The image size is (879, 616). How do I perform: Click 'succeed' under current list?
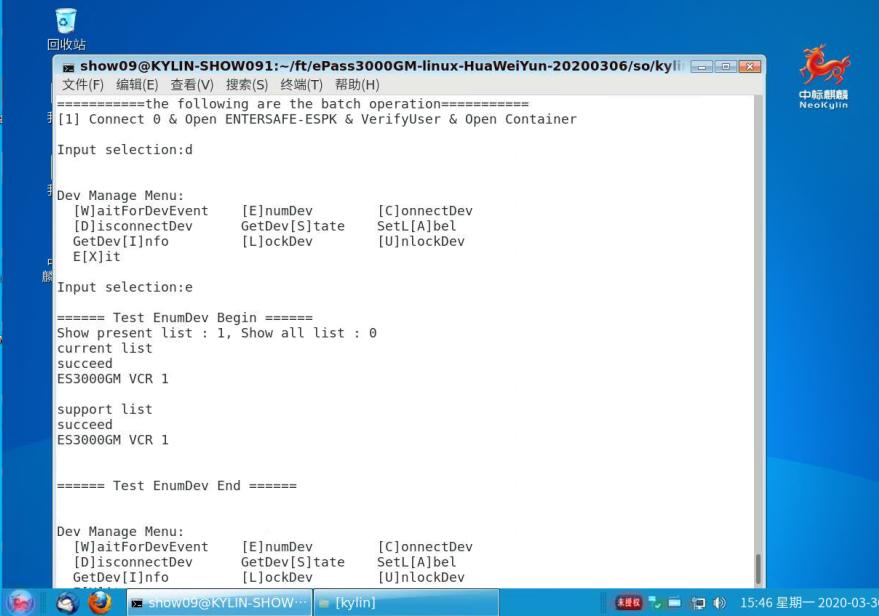[x=85, y=364]
